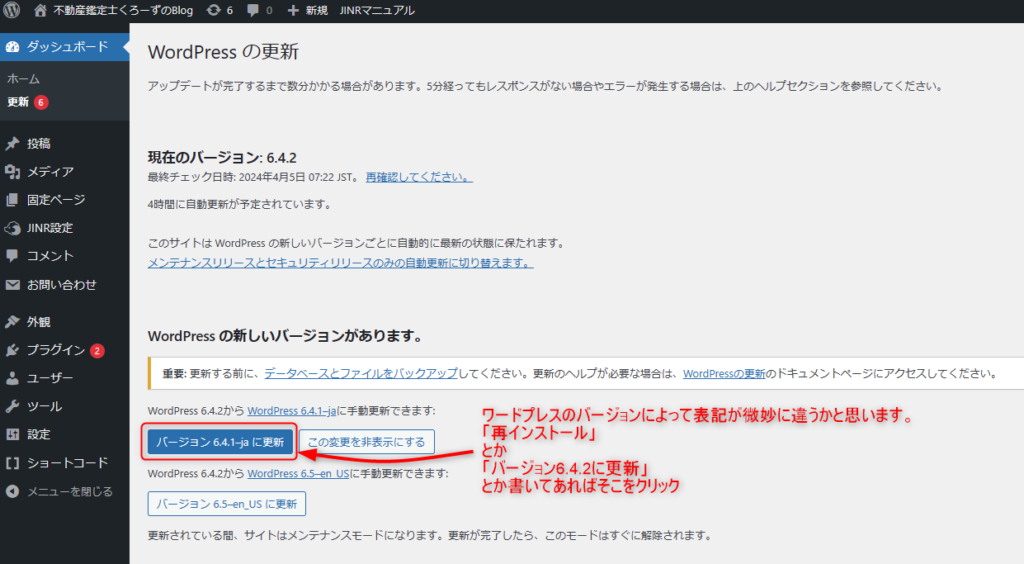Click the red 6 badge beside 更新
The width and height of the screenshot is (1024, 564).
(x=40, y=102)
